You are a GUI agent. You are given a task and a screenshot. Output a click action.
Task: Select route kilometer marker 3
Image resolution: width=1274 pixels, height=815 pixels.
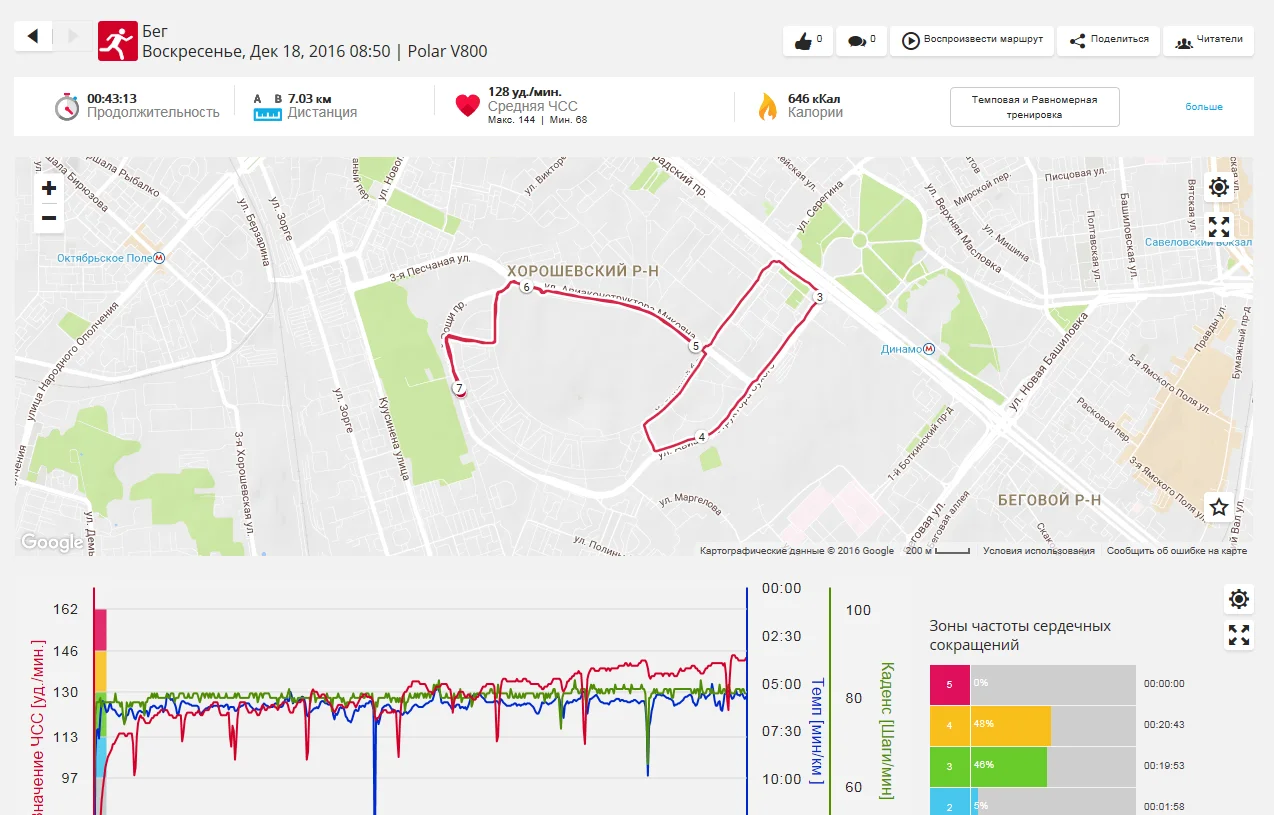click(x=819, y=297)
